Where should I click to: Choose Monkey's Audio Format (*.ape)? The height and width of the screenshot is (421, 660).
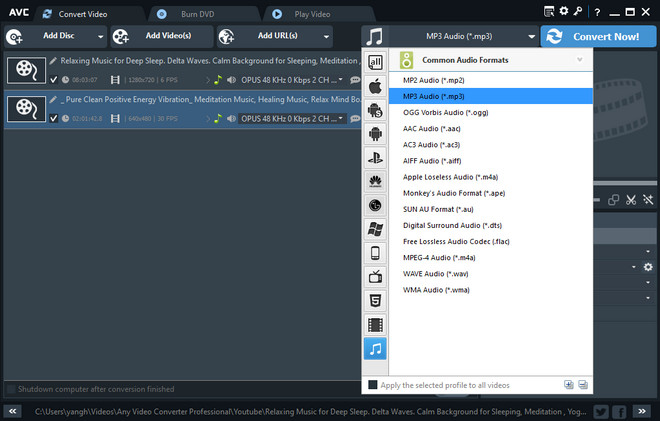490,193
